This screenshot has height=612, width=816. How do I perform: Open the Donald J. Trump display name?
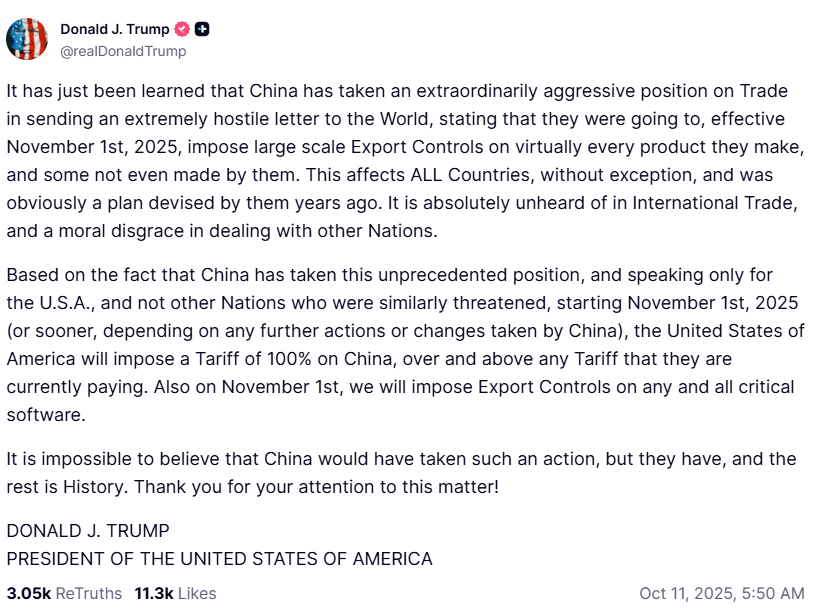pyautogui.click(x=115, y=29)
